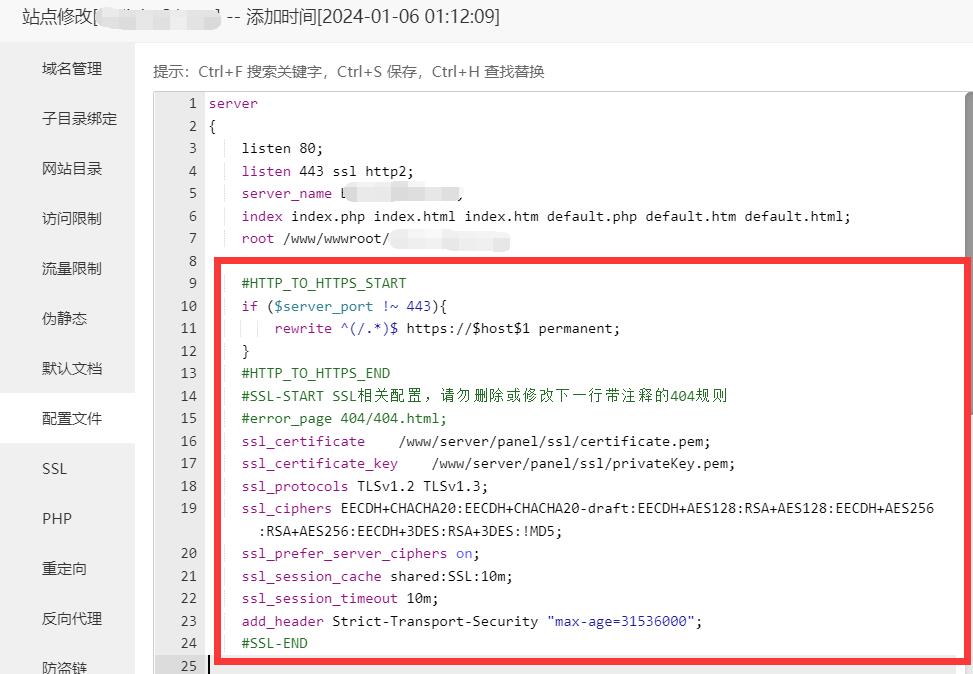Open the 防盗链 tab

click(x=64, y=665)
